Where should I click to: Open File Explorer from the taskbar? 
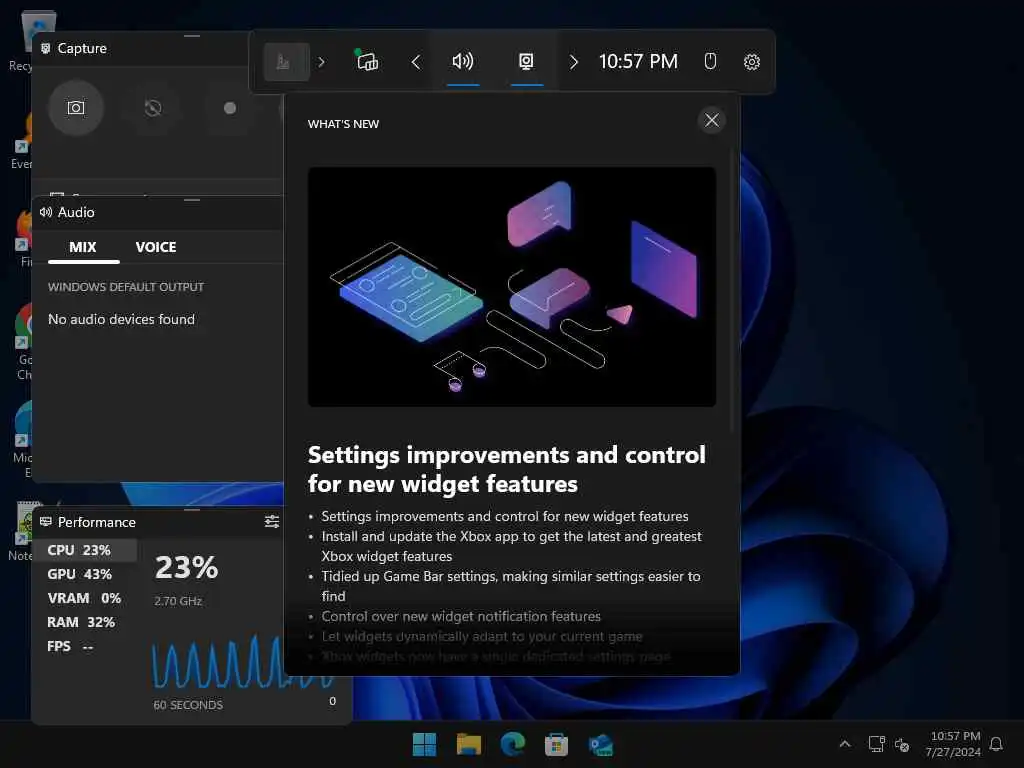[x=468, y=744]
